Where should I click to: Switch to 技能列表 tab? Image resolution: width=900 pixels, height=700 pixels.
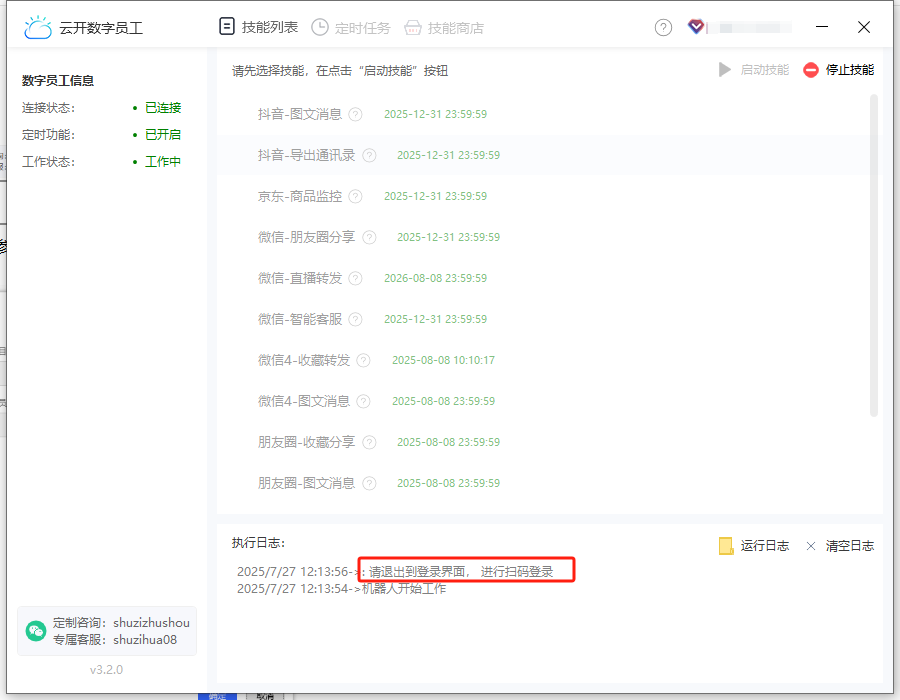coord(259,27)
